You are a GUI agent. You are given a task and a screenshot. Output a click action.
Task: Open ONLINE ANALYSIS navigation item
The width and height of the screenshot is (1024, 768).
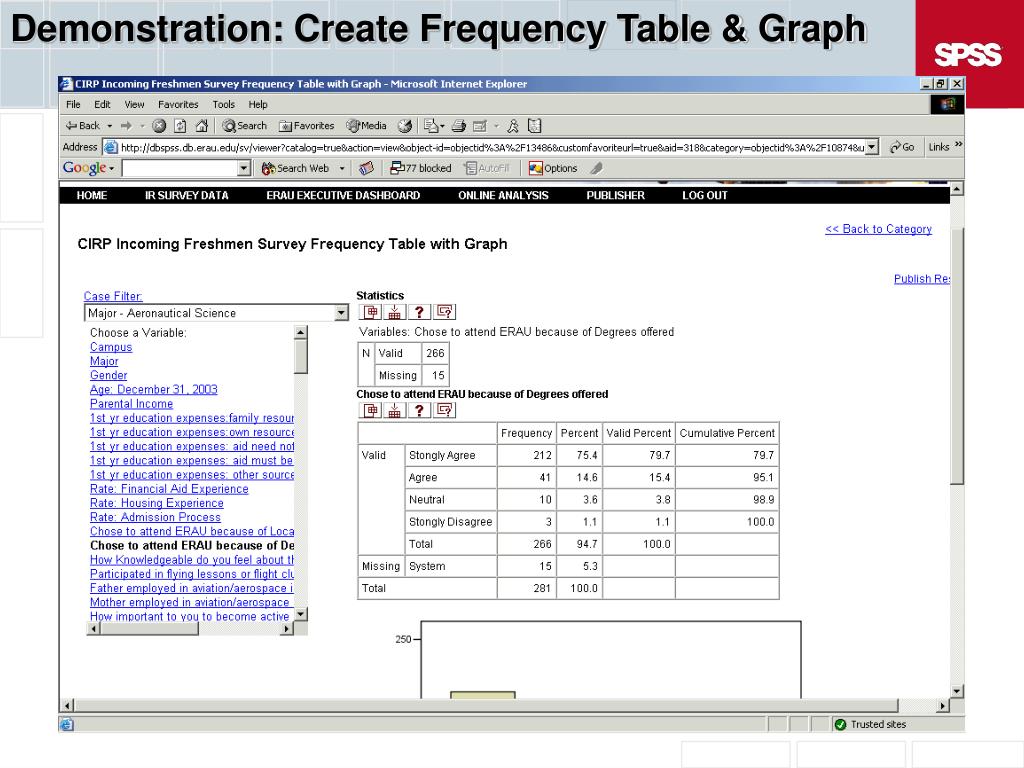click(504, 195)
